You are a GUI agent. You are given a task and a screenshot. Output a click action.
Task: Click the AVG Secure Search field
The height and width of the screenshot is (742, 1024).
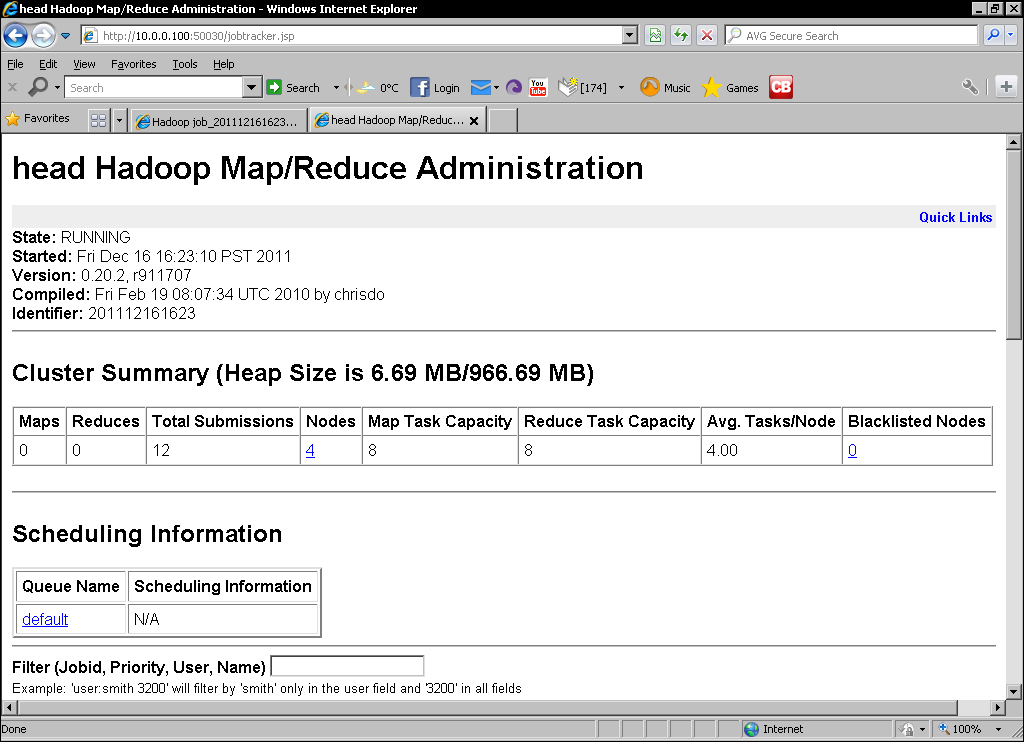point(852,35)
